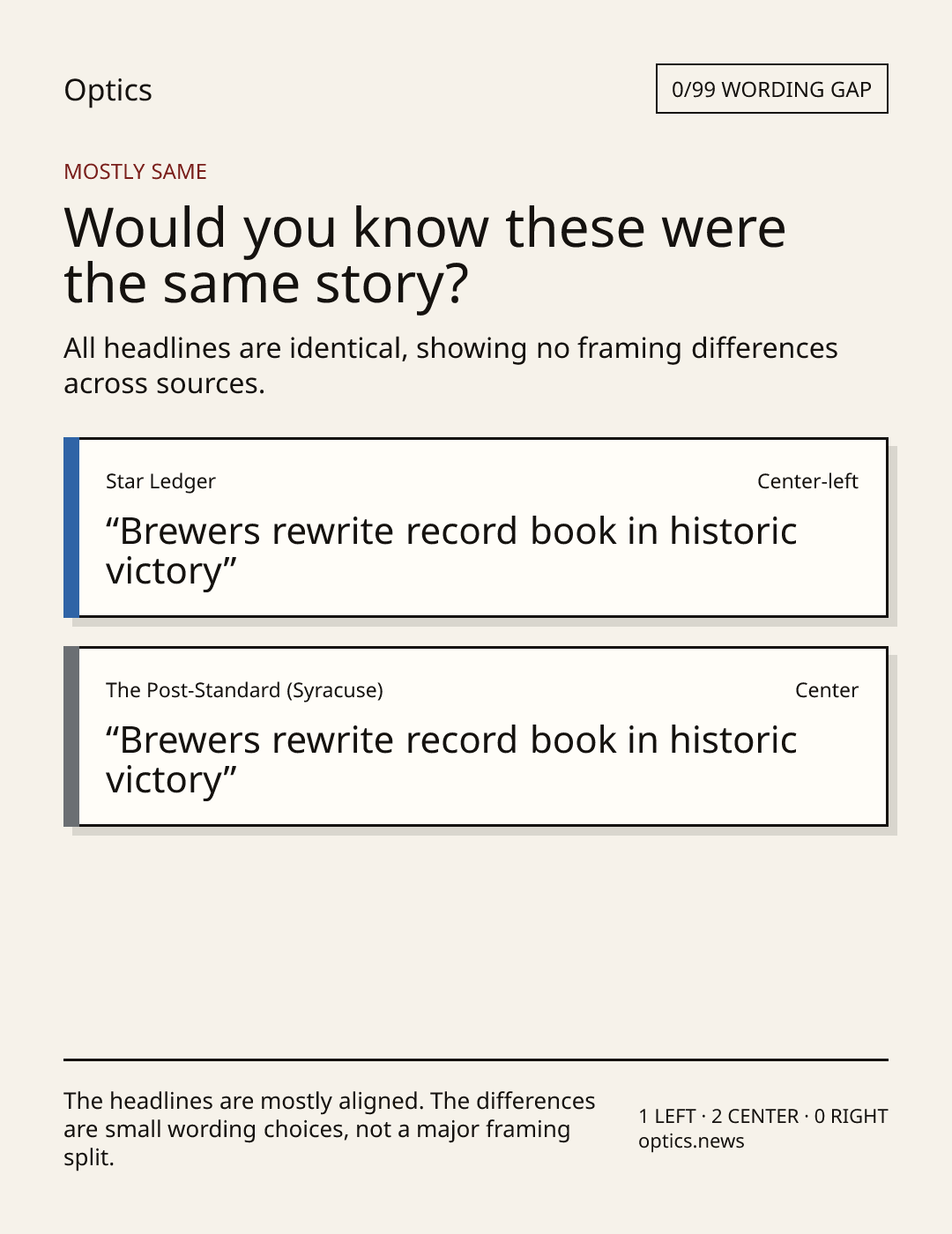
Task: Click The Post-Standard (Syracuse) source name
Action: (x=244, y=690)
